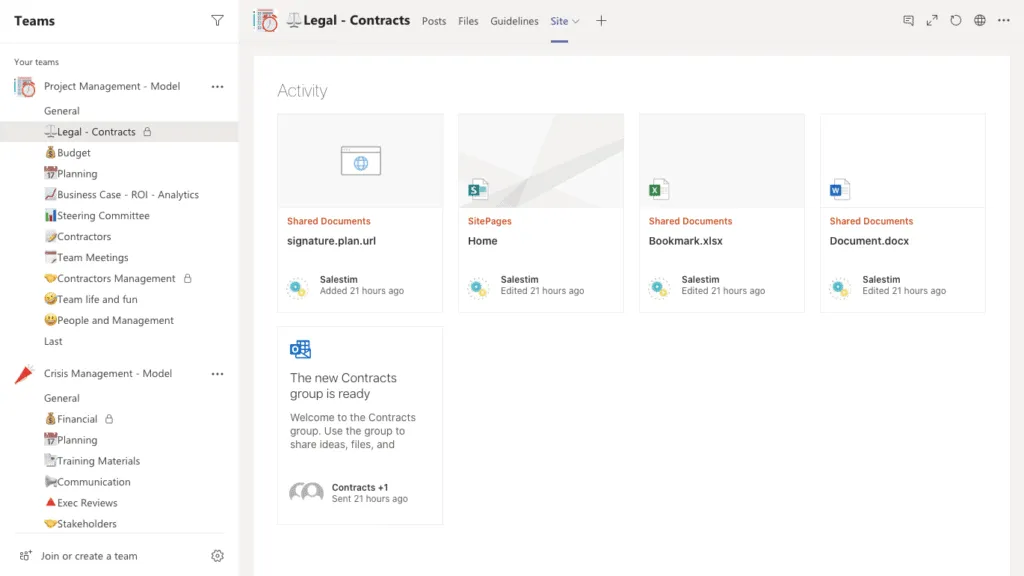Viewport: 1024px width, 576px height.
Task: Click the Word icon on Document.docx card
Action: coord(839,189)
